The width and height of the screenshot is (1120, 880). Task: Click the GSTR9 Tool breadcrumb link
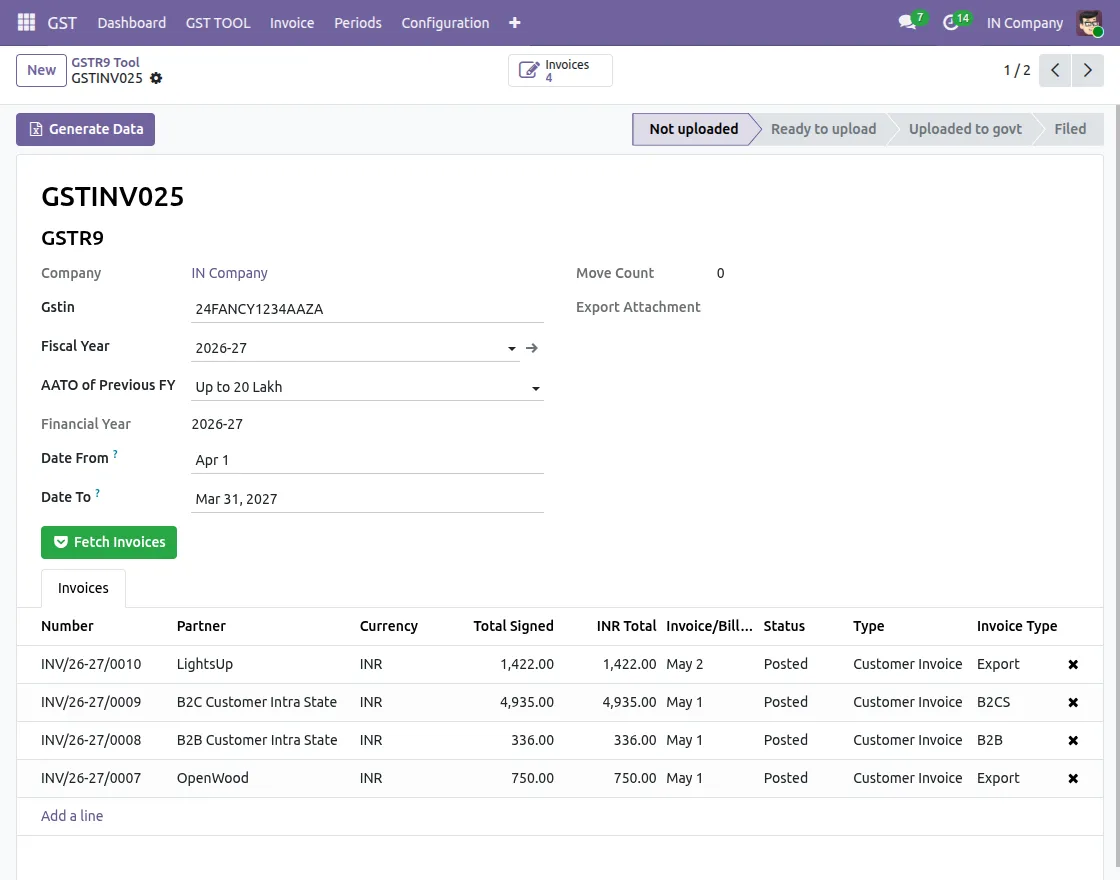point(105,62)
